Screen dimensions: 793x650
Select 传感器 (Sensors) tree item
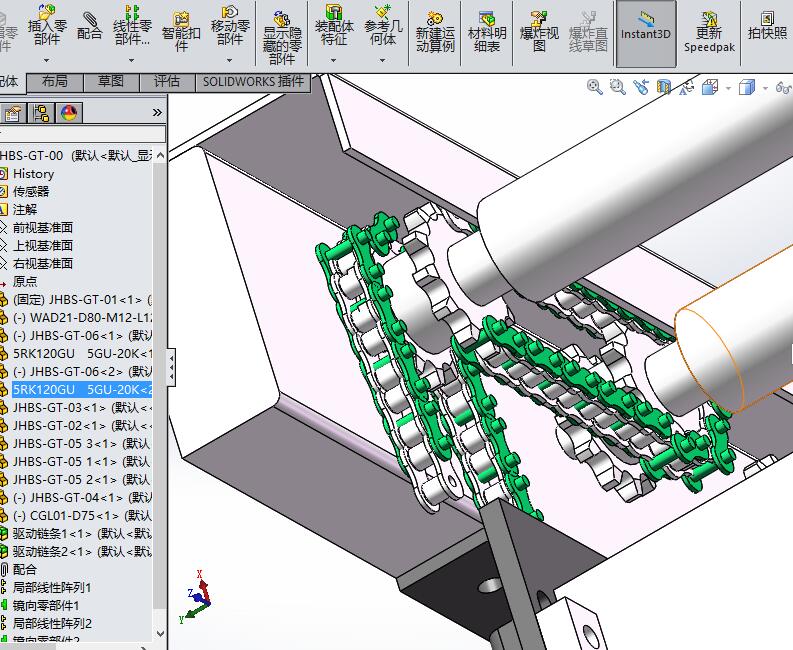pyautogui.click(x=31, y=192)
